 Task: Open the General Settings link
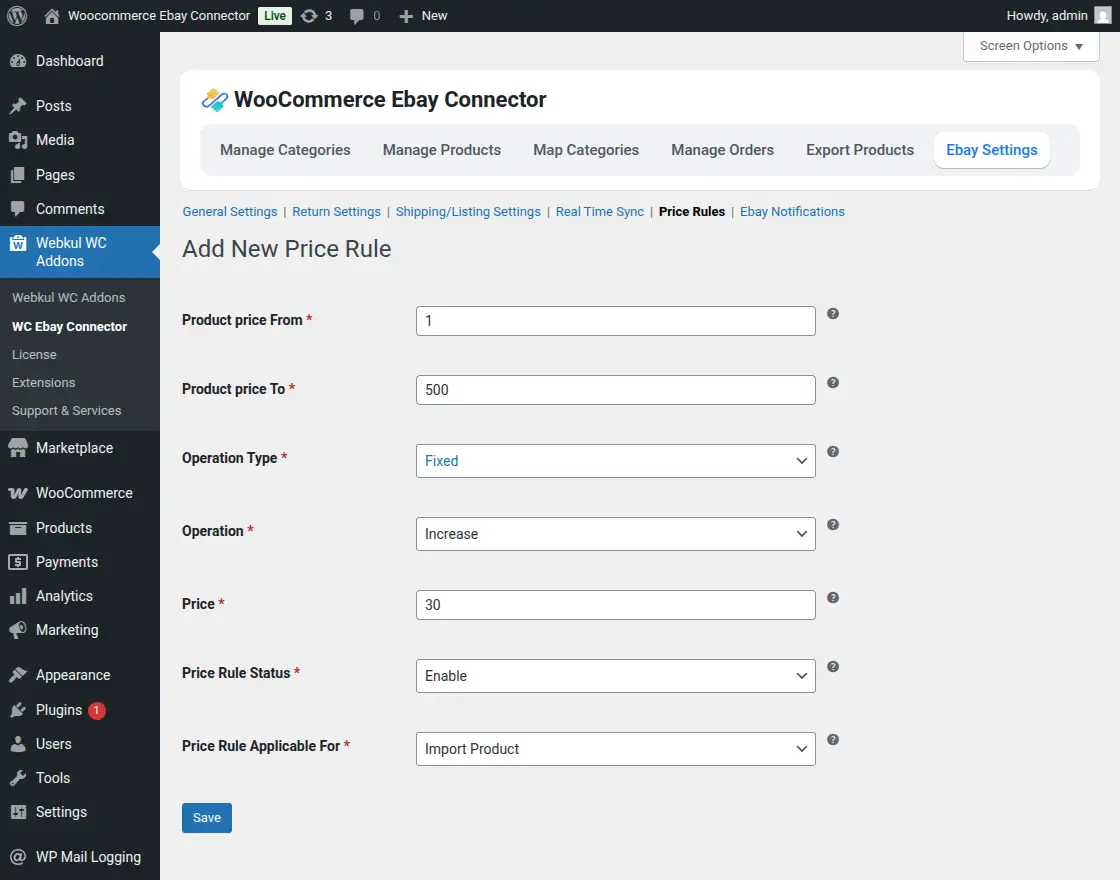tap(230, 211)
